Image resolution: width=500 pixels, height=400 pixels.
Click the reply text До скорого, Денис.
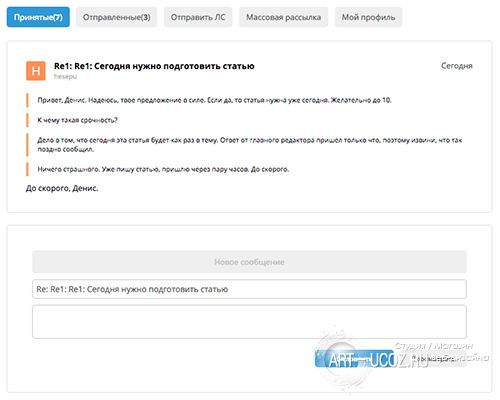(x=62, y=188)
